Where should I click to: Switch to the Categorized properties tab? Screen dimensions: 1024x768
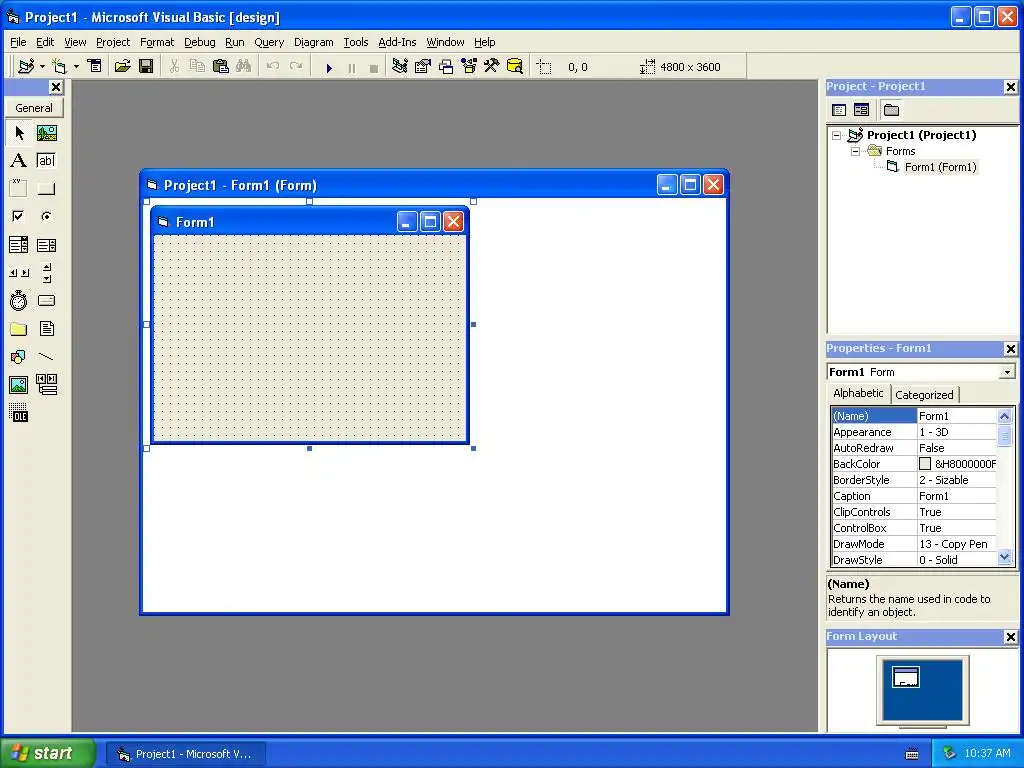924,395
